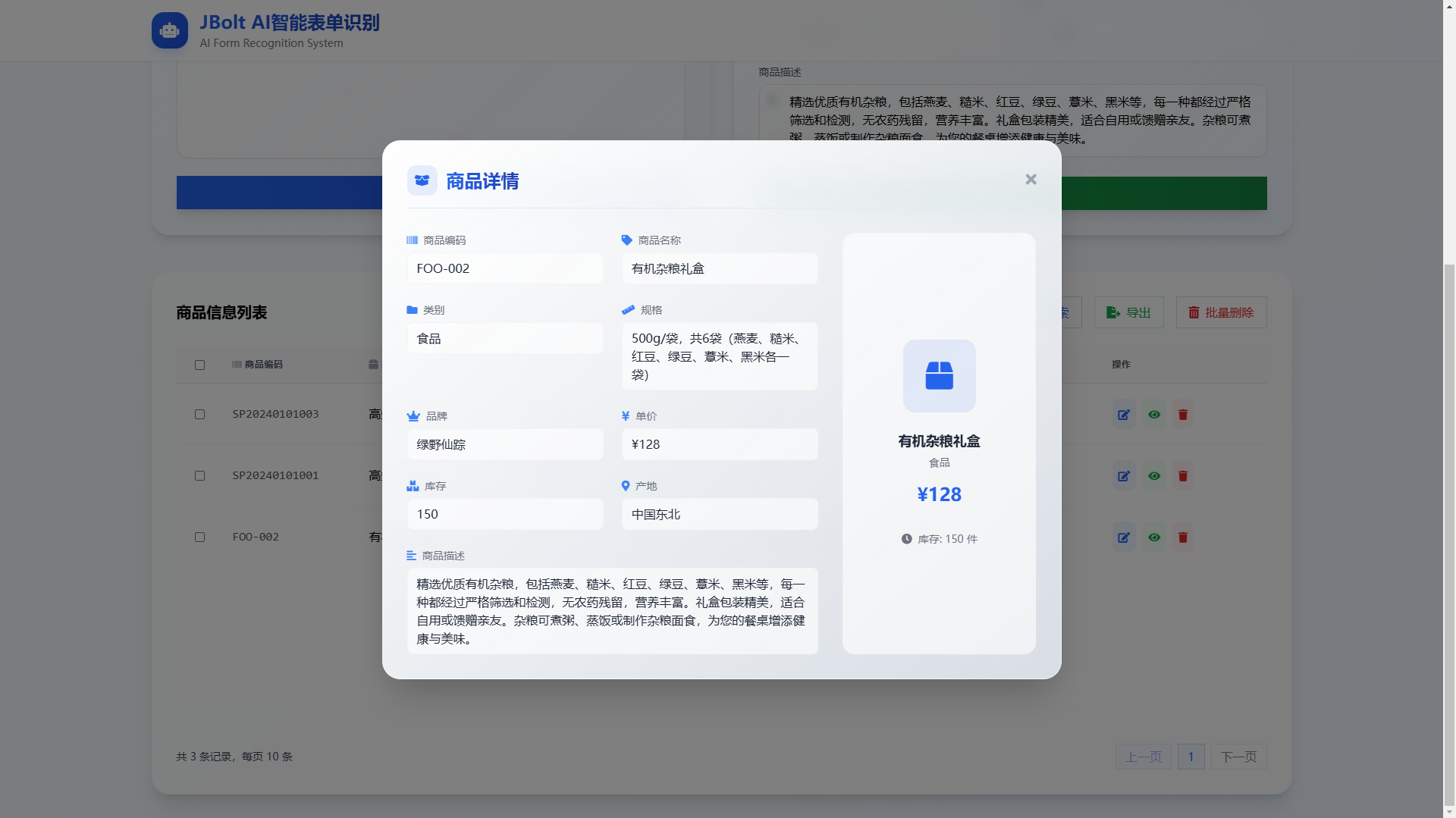The image size is (1456, 818).
Task: Click the 操作 column header
Action: [x=1121, y=365]
